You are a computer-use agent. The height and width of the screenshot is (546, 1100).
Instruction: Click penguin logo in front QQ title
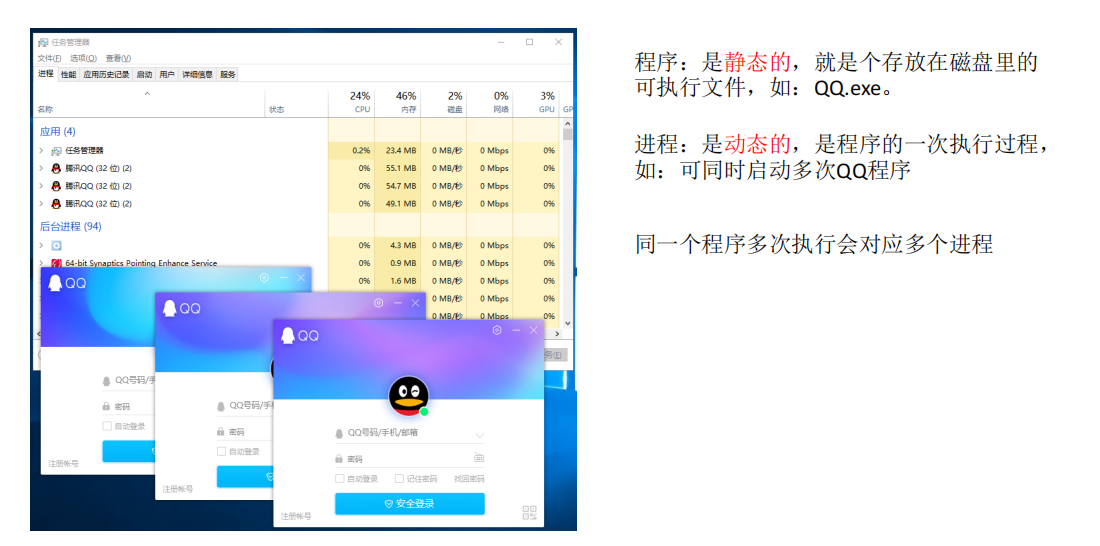pyautogui.click(x=288, y=335)
